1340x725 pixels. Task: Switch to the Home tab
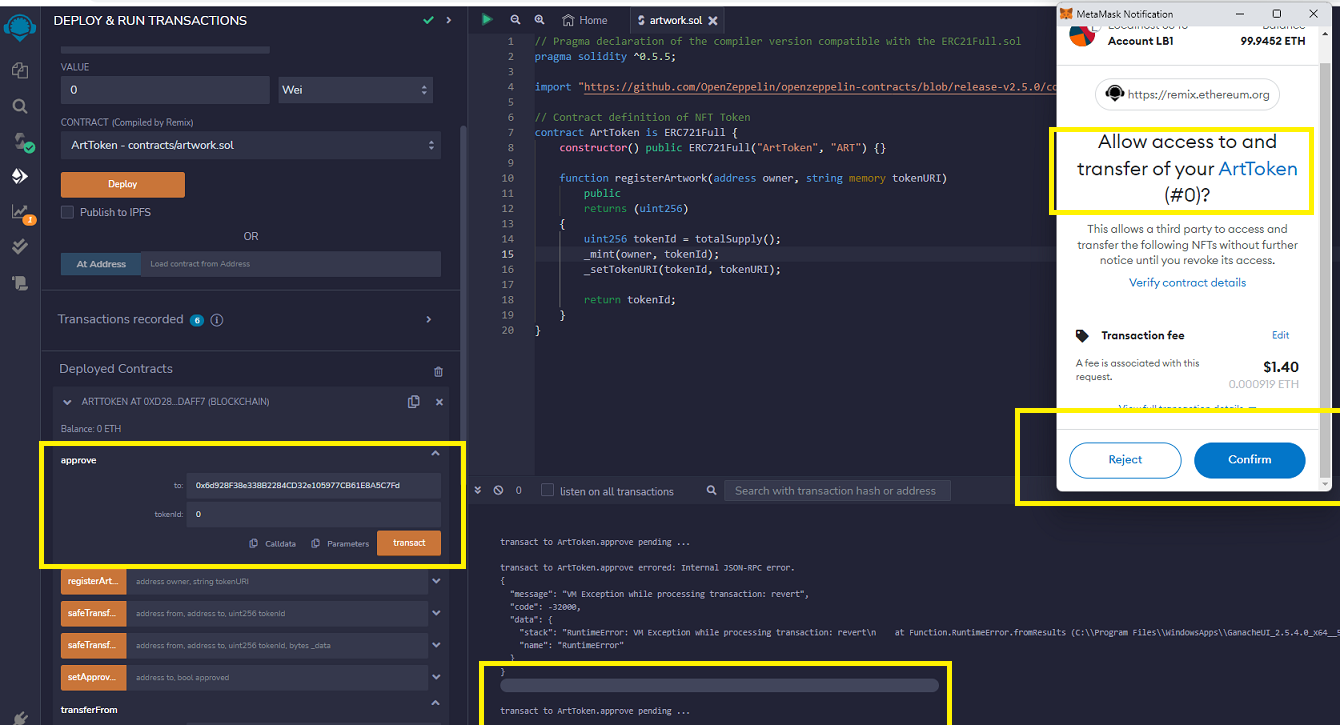tap(585, 20)
